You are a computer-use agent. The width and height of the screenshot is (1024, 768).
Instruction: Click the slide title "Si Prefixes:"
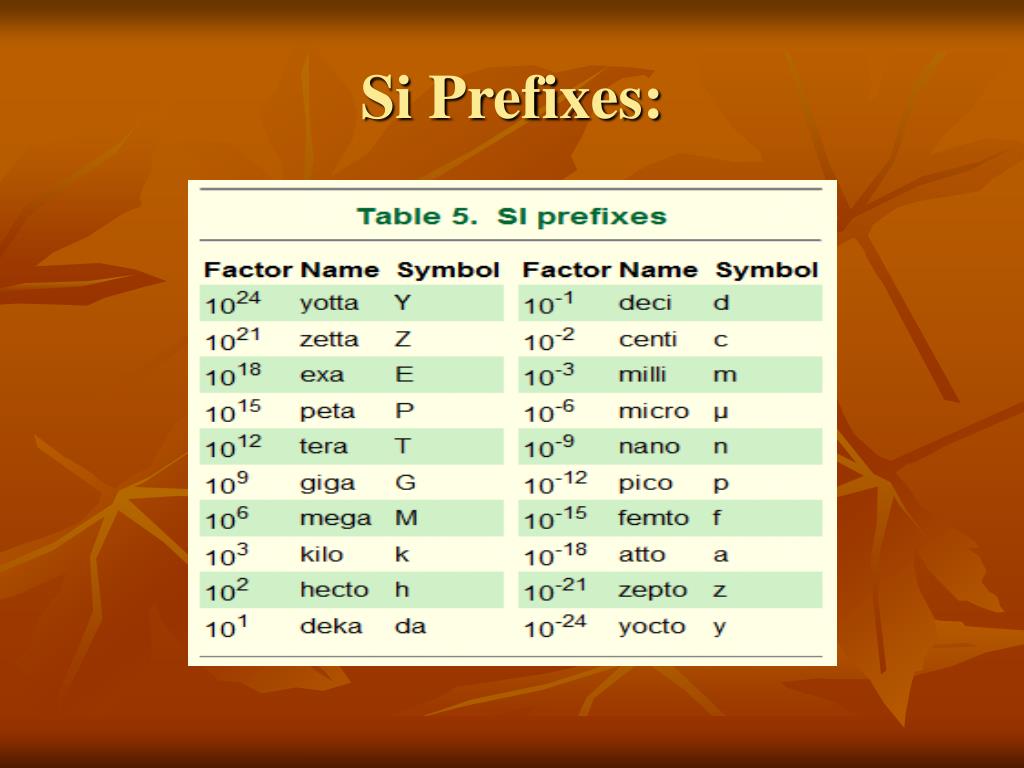tap(511, 97)
